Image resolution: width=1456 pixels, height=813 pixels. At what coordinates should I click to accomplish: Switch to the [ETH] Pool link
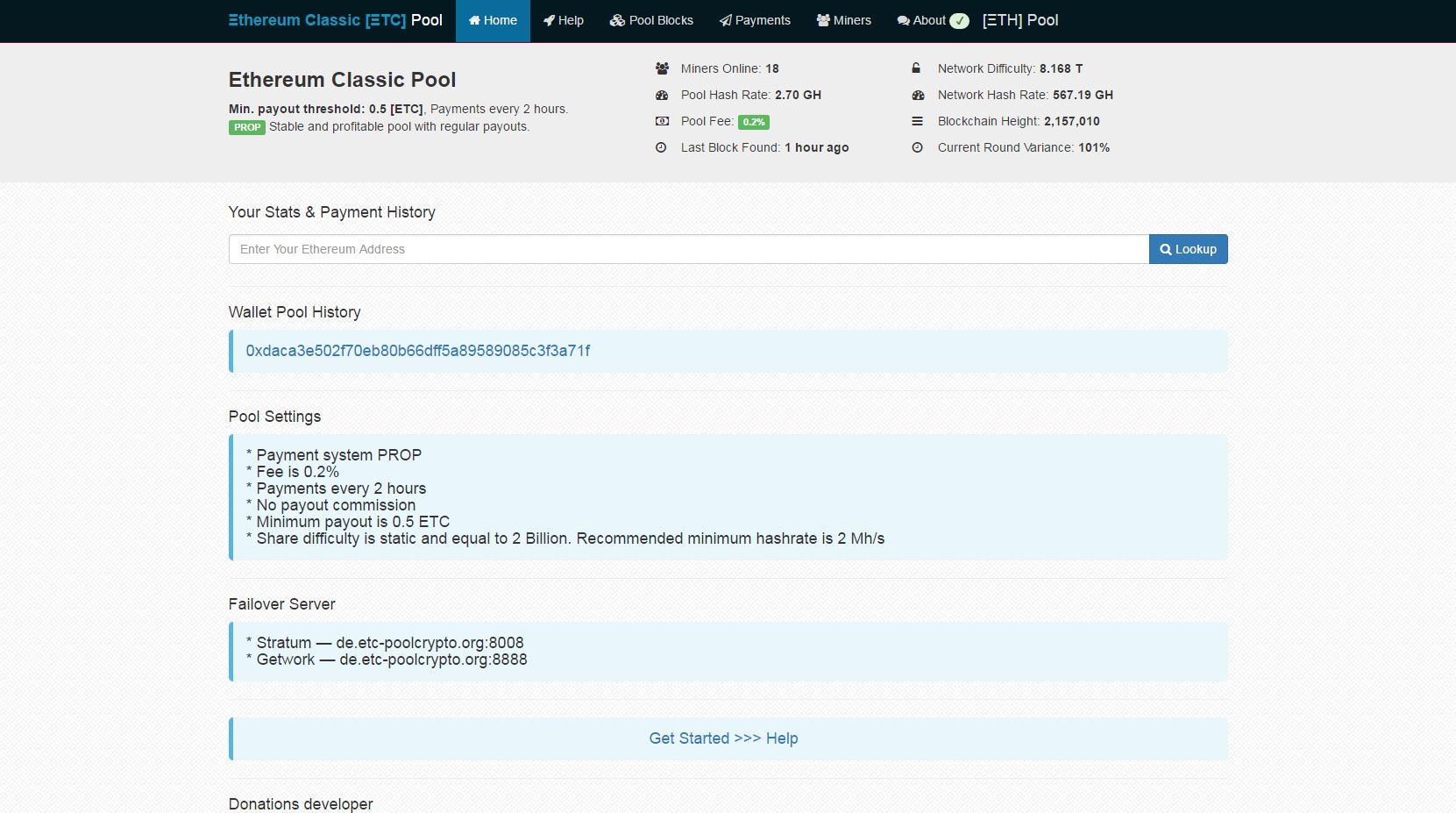(x=1020, y=20)
